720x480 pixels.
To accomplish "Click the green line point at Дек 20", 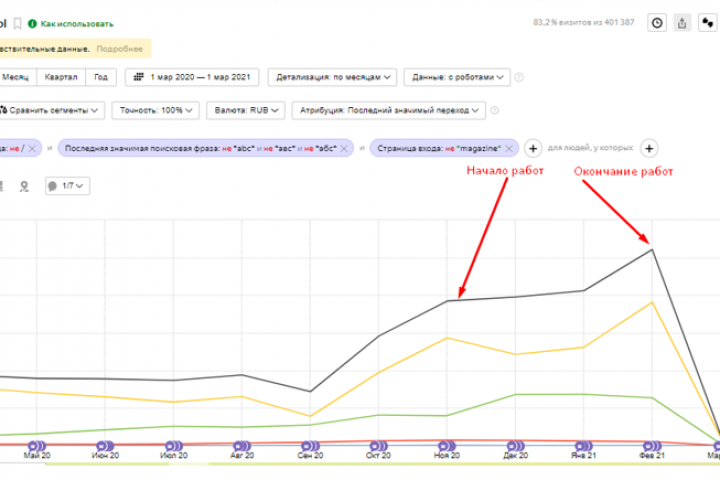I will (515, 394).
